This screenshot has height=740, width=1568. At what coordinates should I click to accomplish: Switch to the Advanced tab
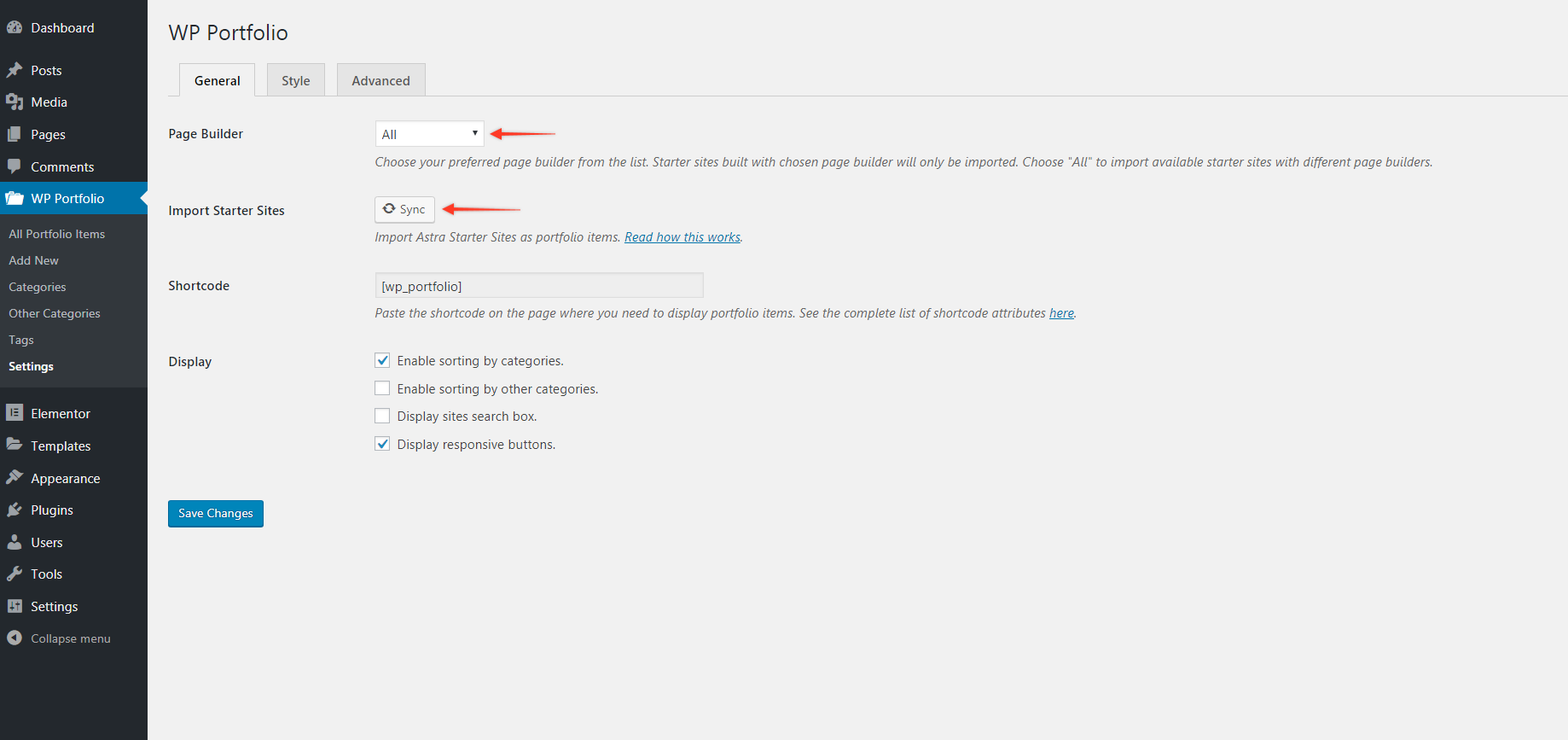click(x=380, y=80)
